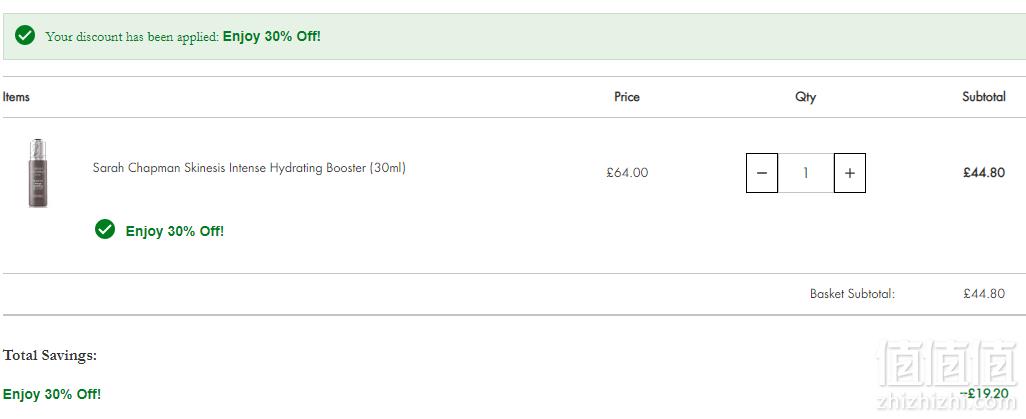
Task: Click the Items column header
Action: (16, 97)
